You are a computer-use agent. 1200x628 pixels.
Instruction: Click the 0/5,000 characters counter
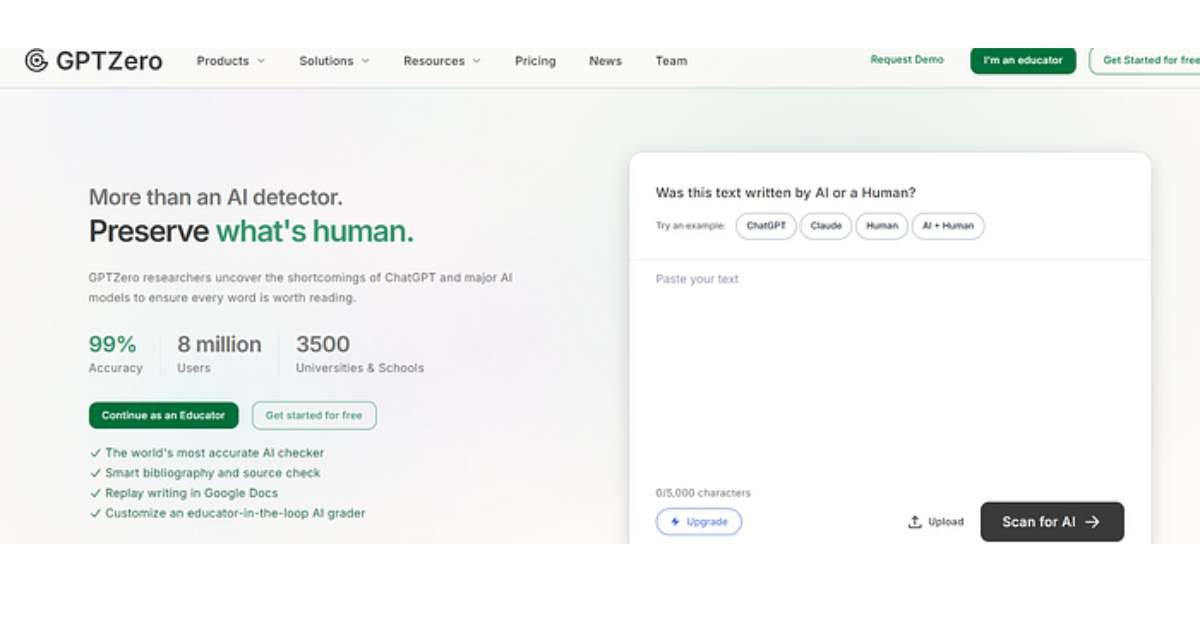(x=703, y=493)
